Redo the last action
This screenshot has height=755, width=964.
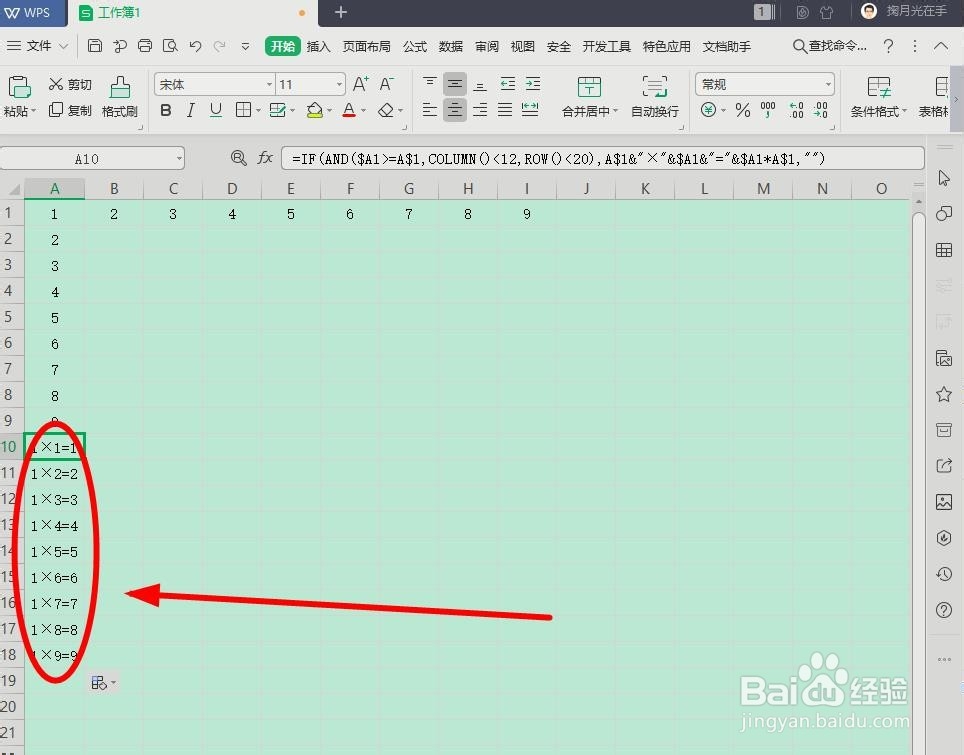point(219,46)
